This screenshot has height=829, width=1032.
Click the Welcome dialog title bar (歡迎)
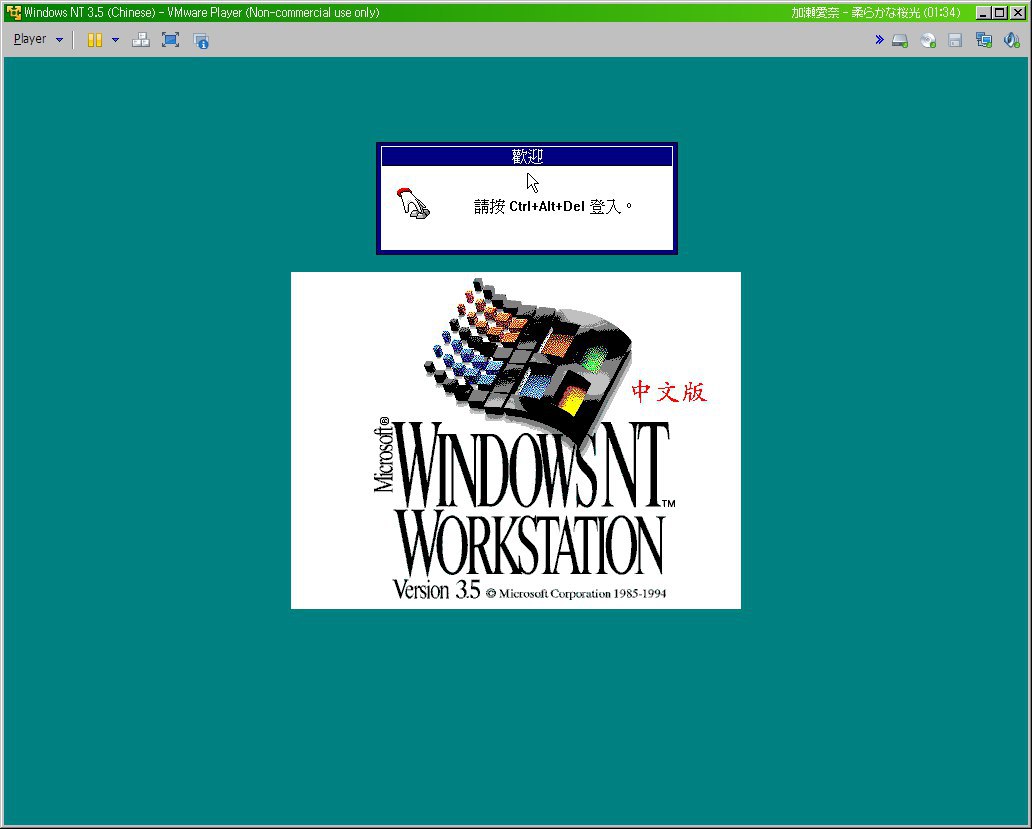pyautogui.click(x=527, y=157)
